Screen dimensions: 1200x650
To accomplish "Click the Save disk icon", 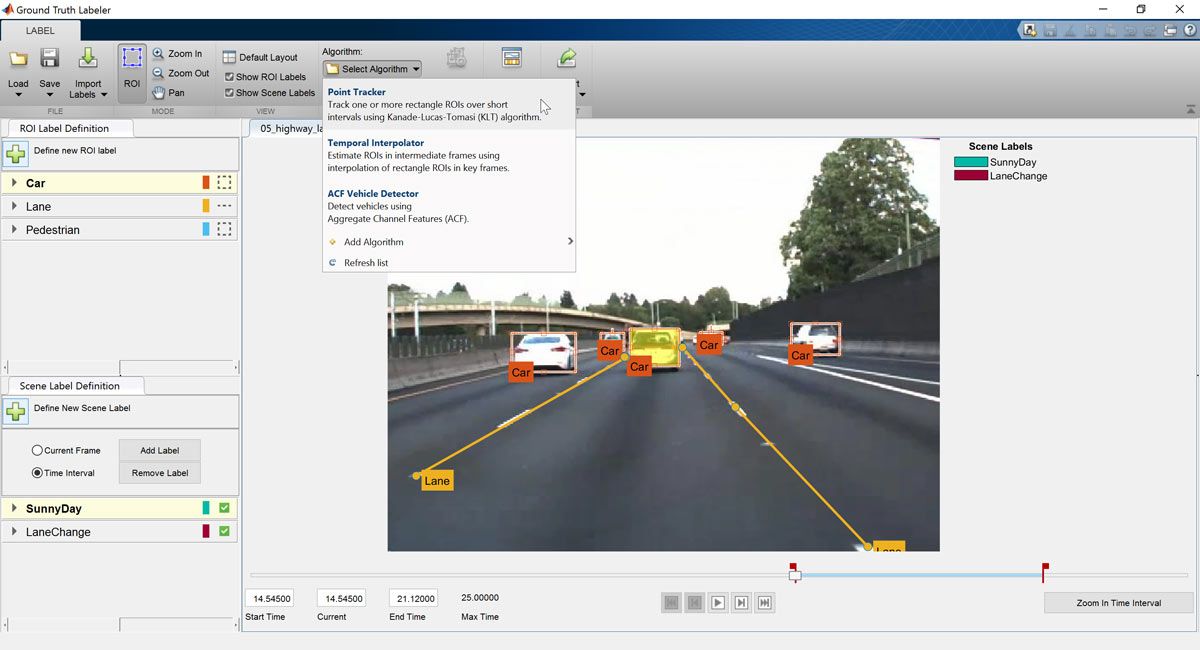I will tap(49, 60).
